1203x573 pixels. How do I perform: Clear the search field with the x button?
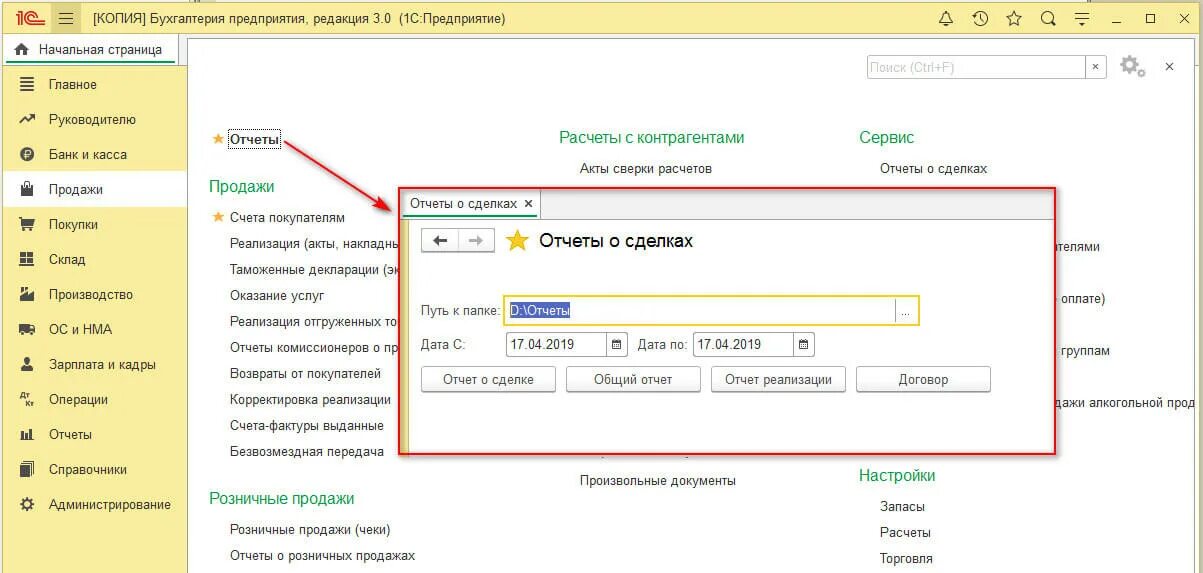[1096, 67]
